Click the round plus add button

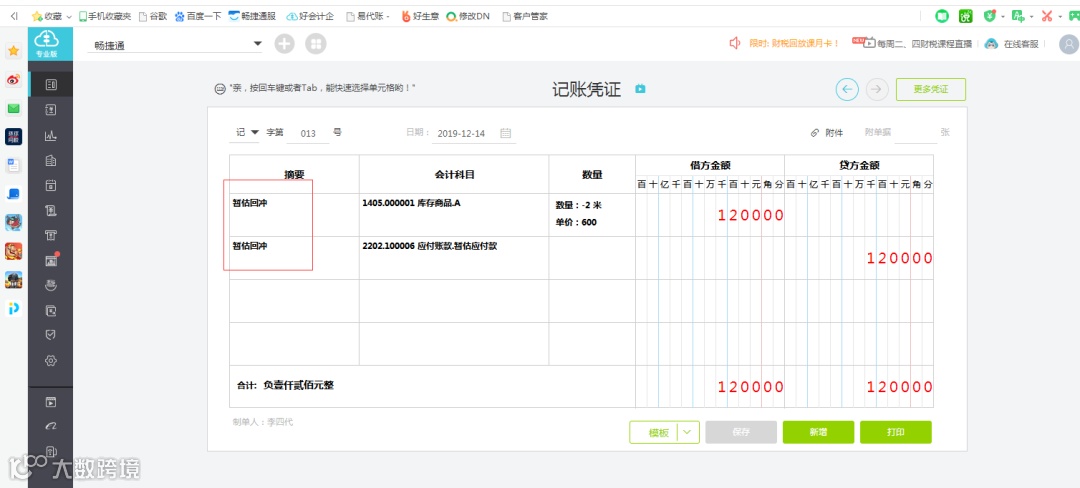pyautogui.click(x=284, y=44)
